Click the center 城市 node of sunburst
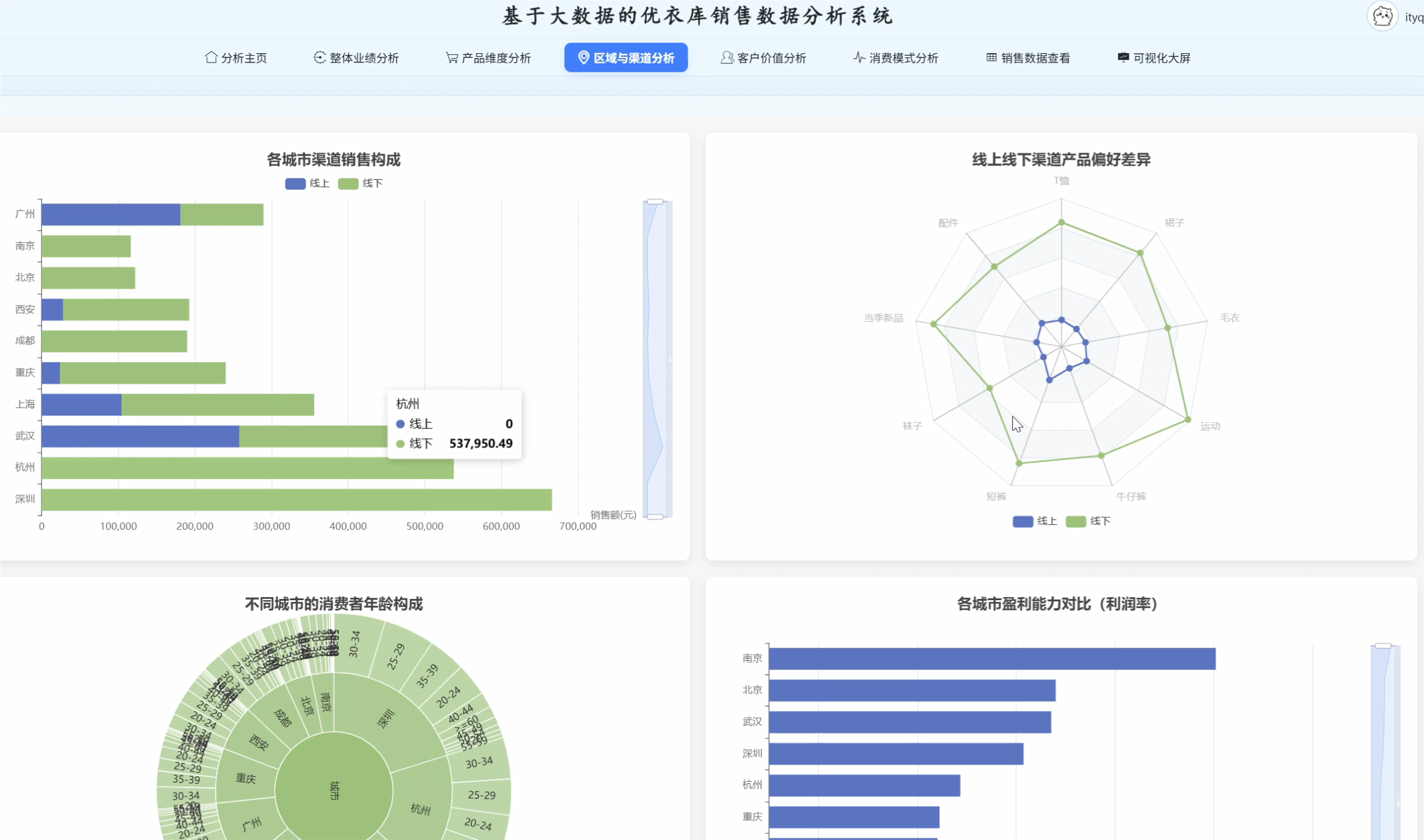Image resolution: width=1424 pixels, height=840 pixels. tap(334, 791)
